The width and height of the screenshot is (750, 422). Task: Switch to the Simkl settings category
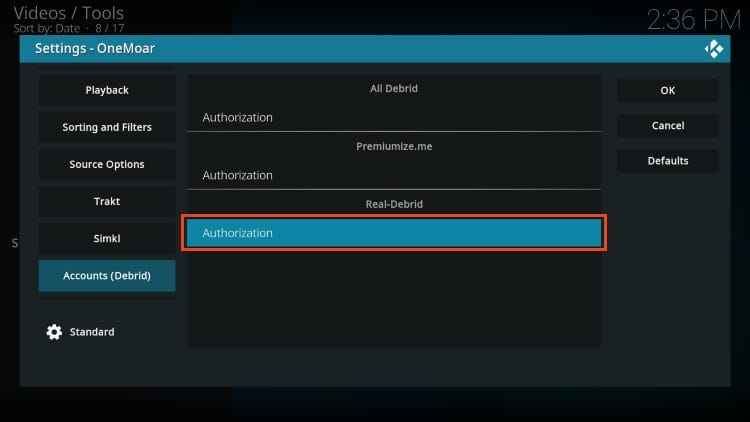coord(107,238)
